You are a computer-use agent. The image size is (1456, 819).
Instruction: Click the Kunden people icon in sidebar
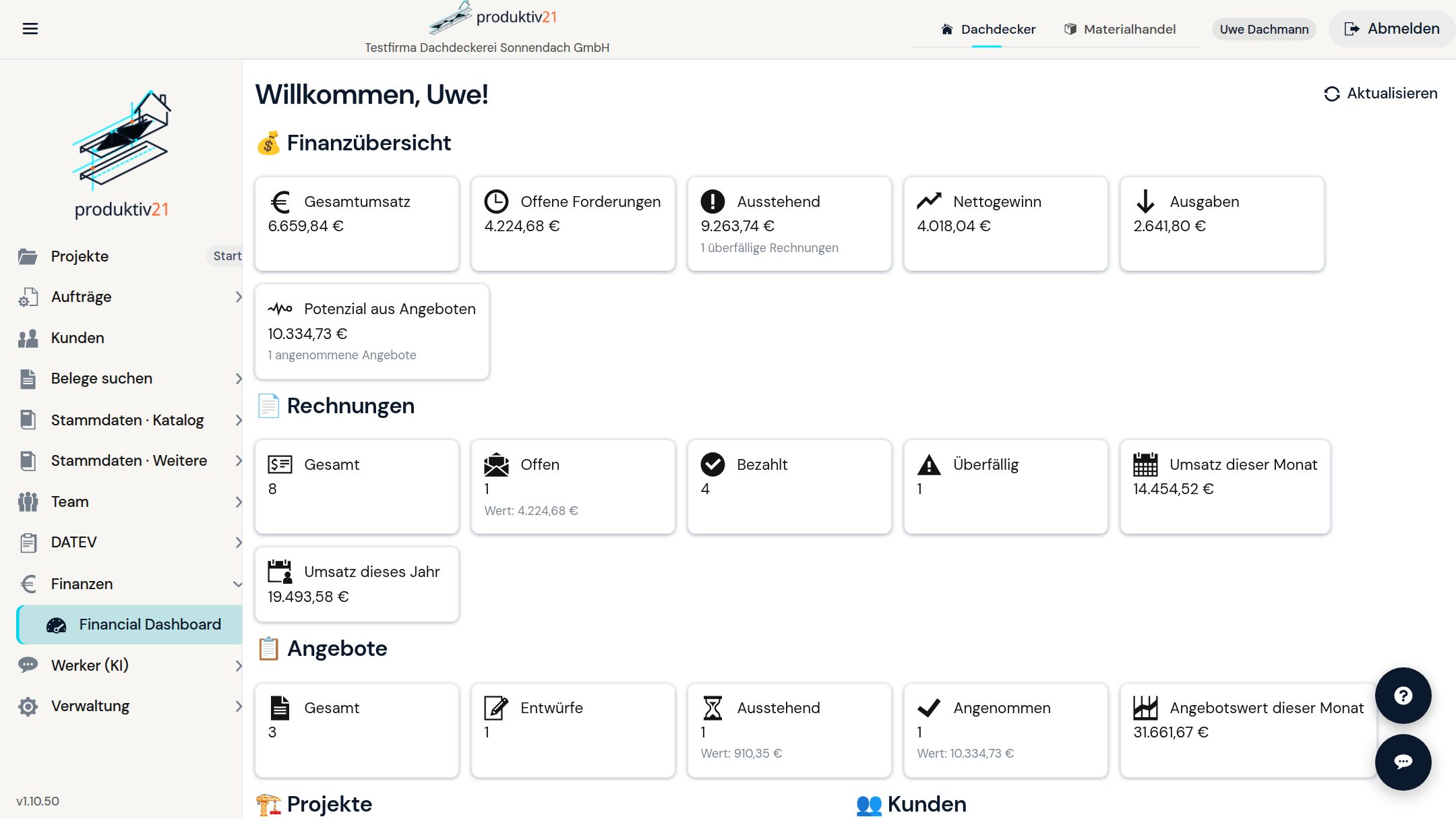click(x=28, y=338)
